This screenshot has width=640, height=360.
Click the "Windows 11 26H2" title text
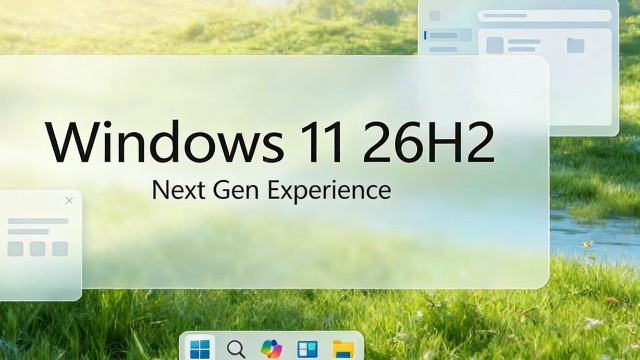(x=269, y=142)
